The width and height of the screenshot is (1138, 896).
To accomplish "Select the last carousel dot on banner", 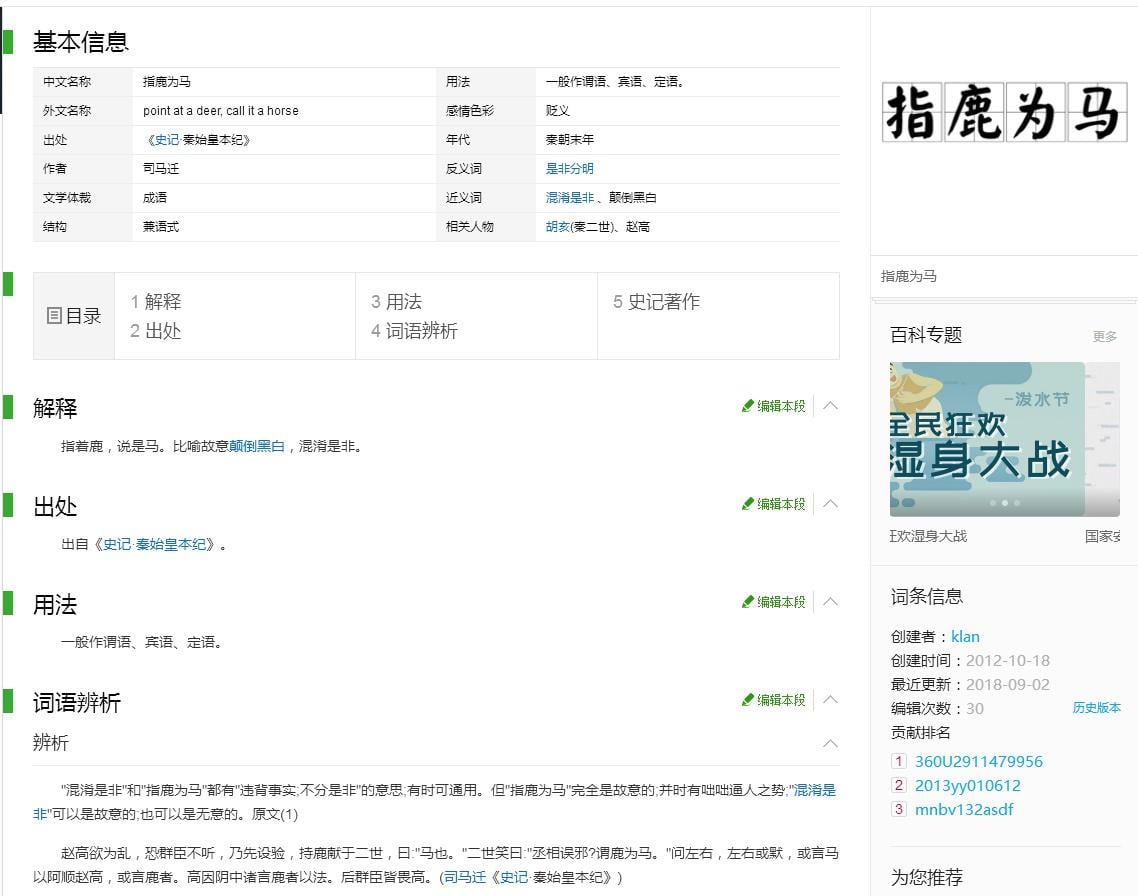I will pos(1017,503).
